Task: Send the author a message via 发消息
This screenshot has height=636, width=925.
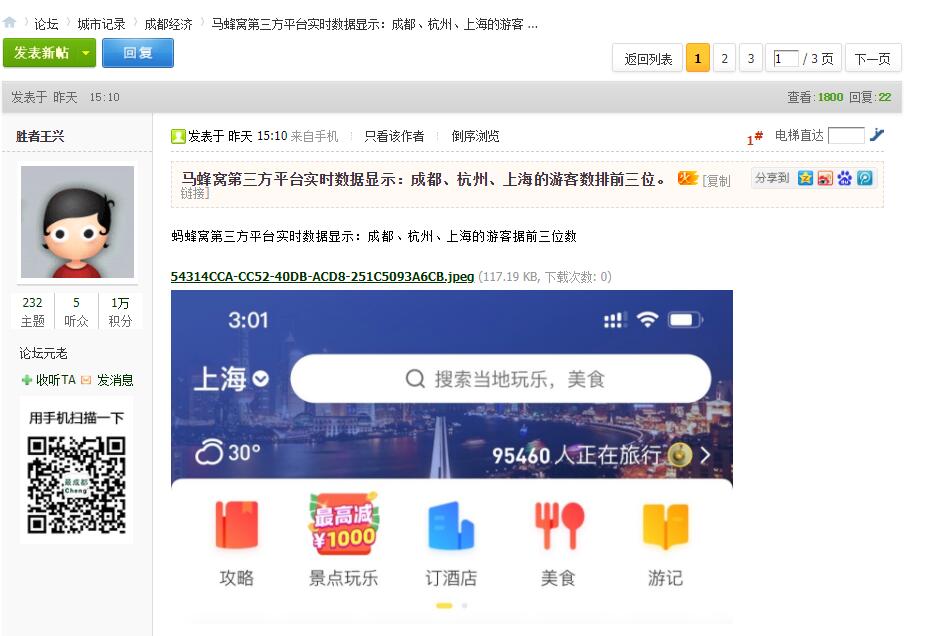Action: [x=107, y=380]
